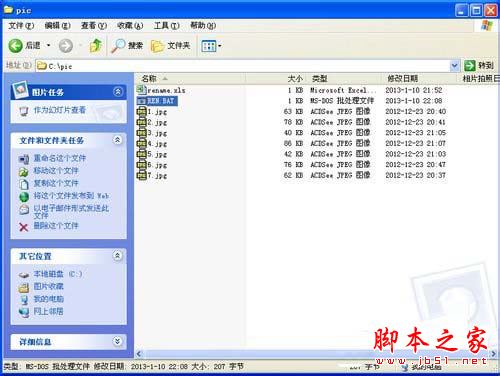Open the Back history dropdown arrow

(x=49, y=45)
